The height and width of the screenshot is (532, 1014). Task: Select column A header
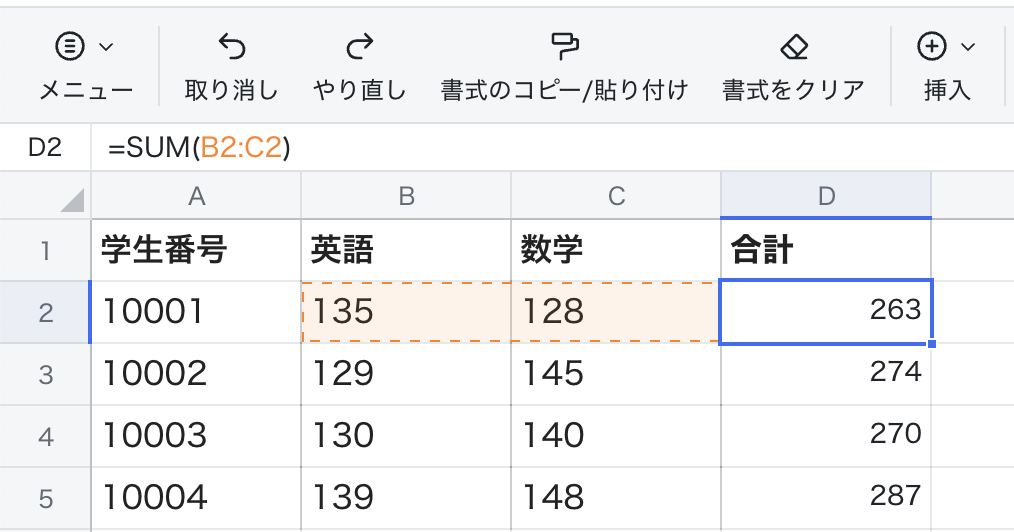[x=196, y=196]
